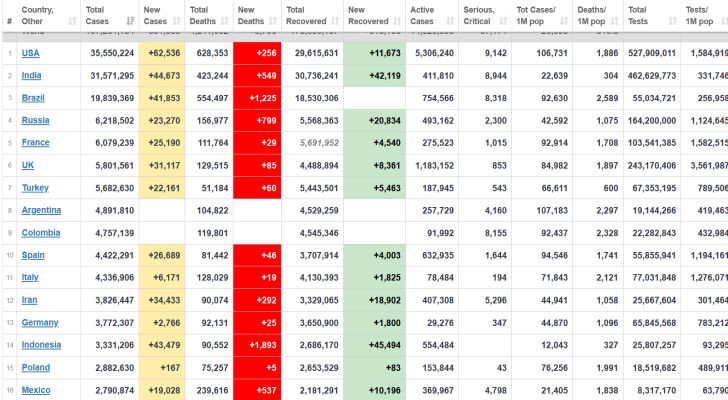This screenshot has height=400, width=728.
Task: Select Turkey new cases +22,161
Action: (164, 188)
